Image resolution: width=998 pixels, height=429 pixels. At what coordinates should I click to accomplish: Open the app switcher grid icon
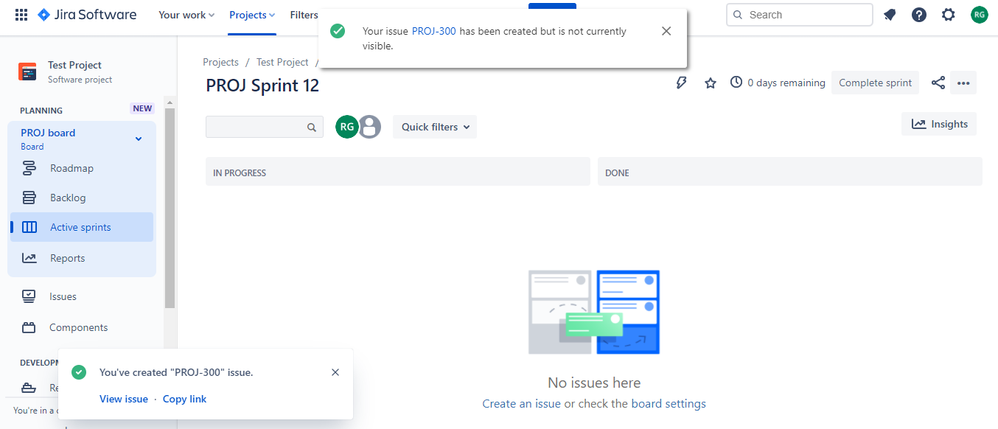pyautogui.click(x=21, y=15)
